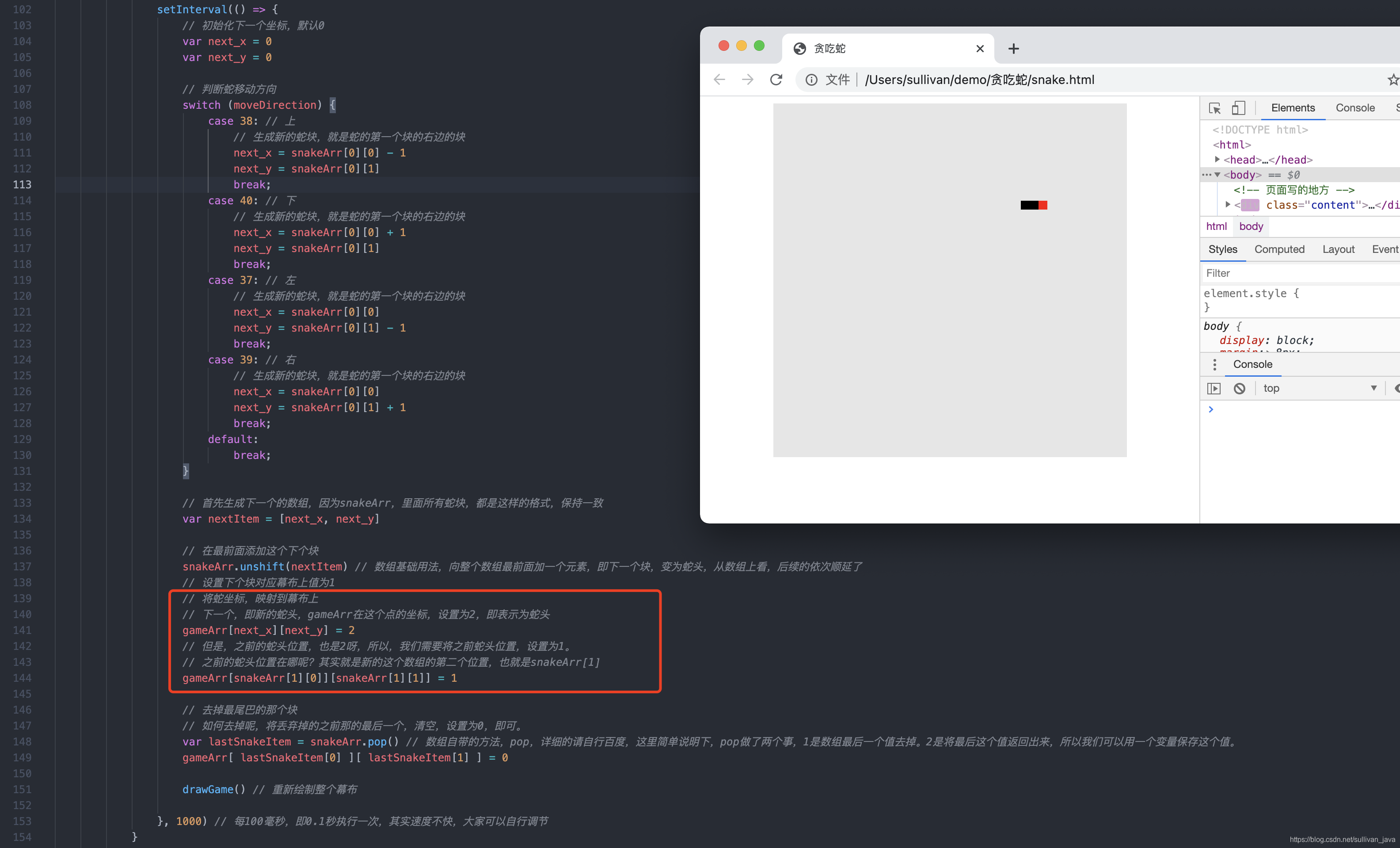Image resolution: width=1400 pixels, height=848 pixels.
Task: Select the 贪吃蛇 browser tab
Action: coord(887,49)
